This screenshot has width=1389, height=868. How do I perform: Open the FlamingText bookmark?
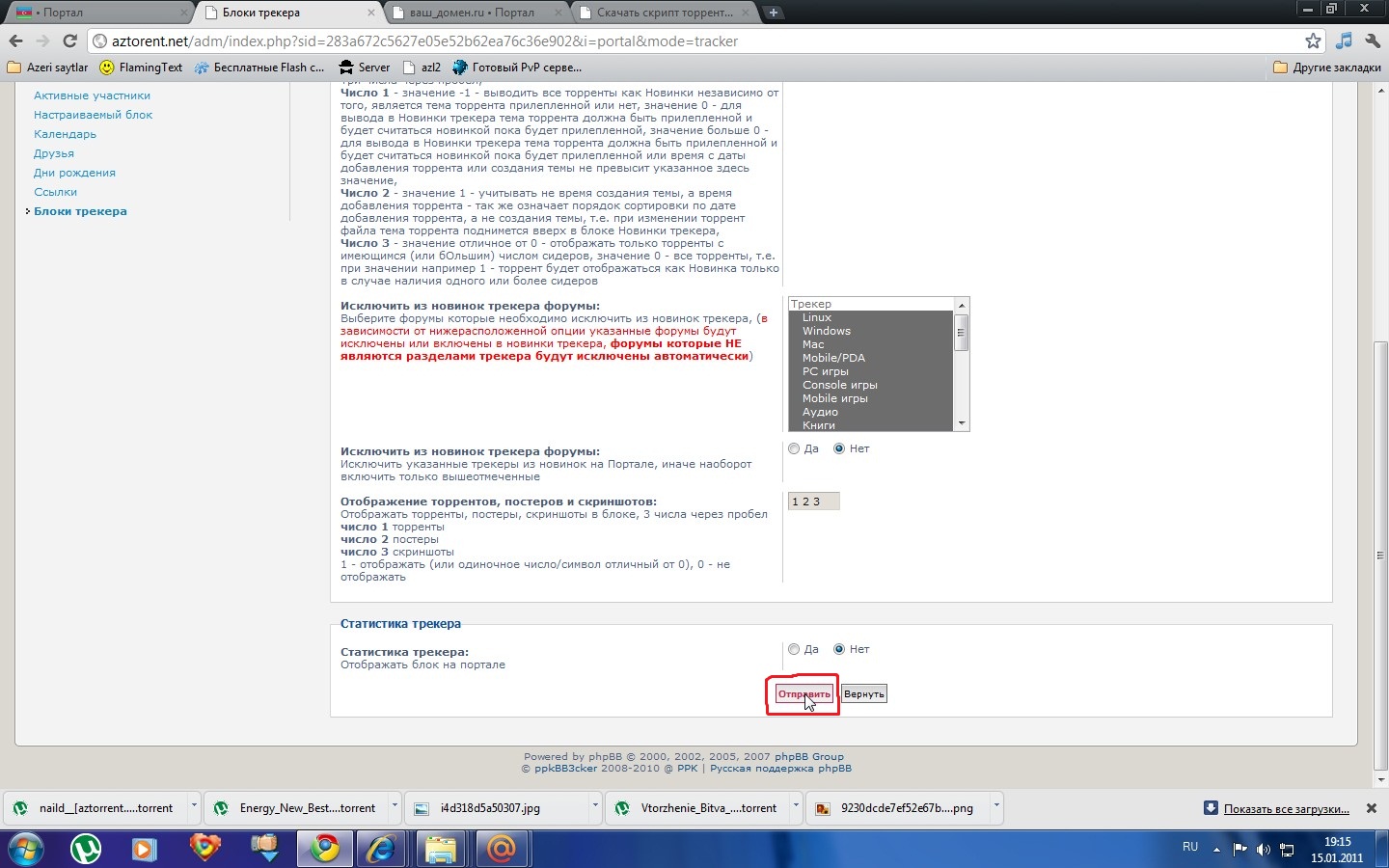click(x=141, y=68)
